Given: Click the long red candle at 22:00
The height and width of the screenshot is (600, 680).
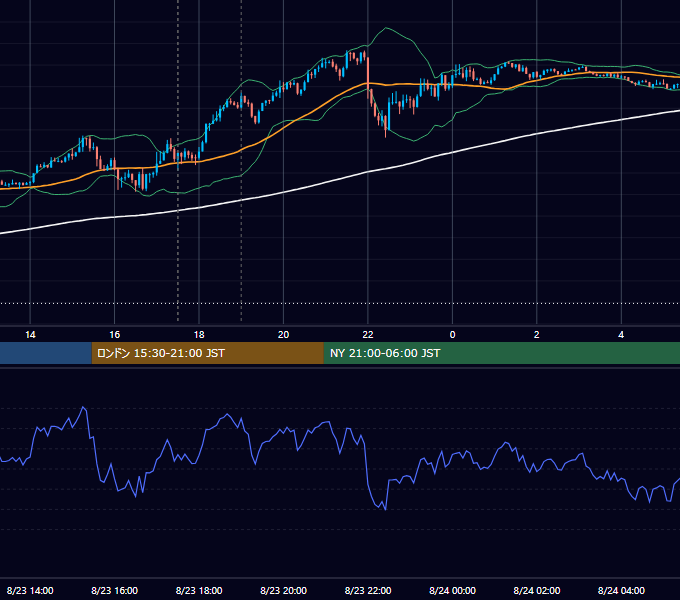Looking at the screenshot, I should (x=368, y=74).
